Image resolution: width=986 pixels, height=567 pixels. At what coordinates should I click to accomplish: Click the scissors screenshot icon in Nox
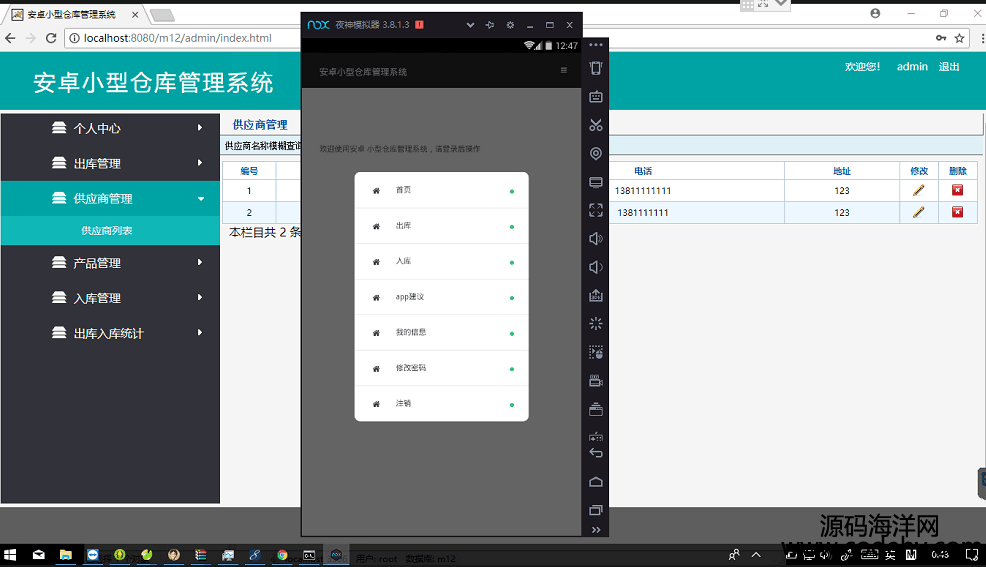(x=595, y=125)
